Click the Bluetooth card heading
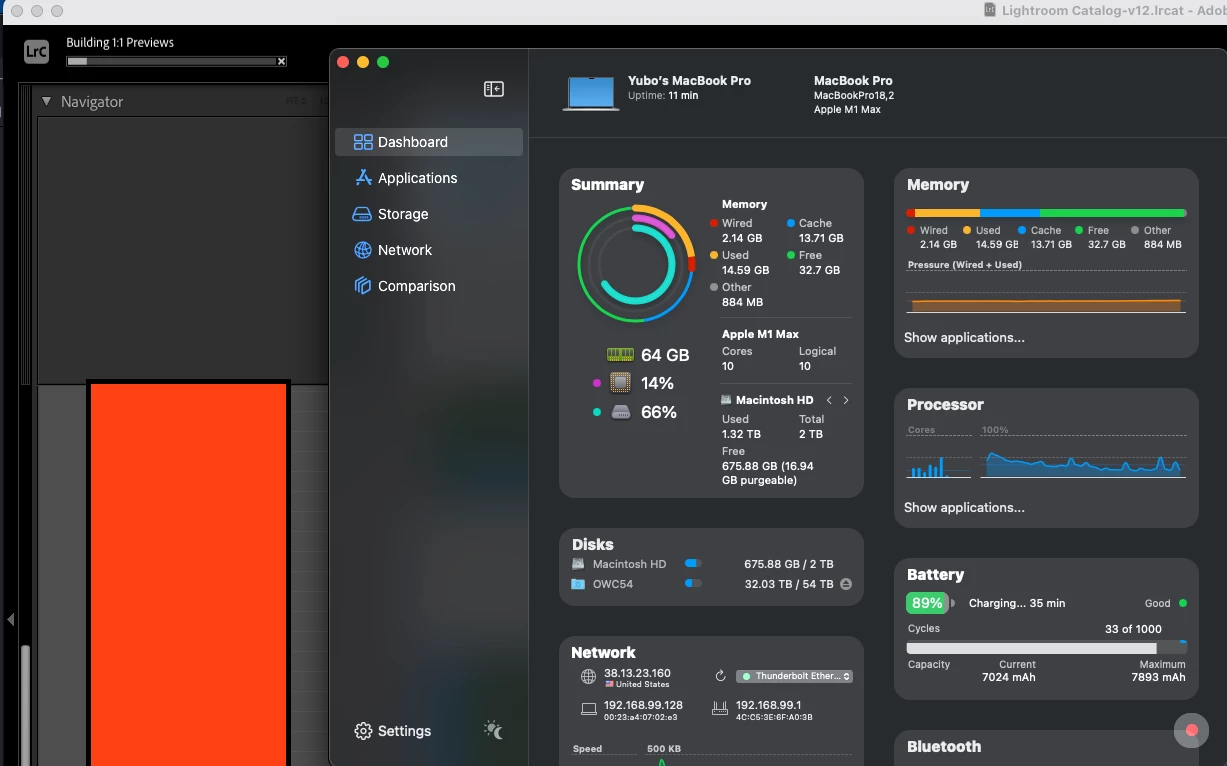Viewport: 1227px width, 766px height. point(944,747)
